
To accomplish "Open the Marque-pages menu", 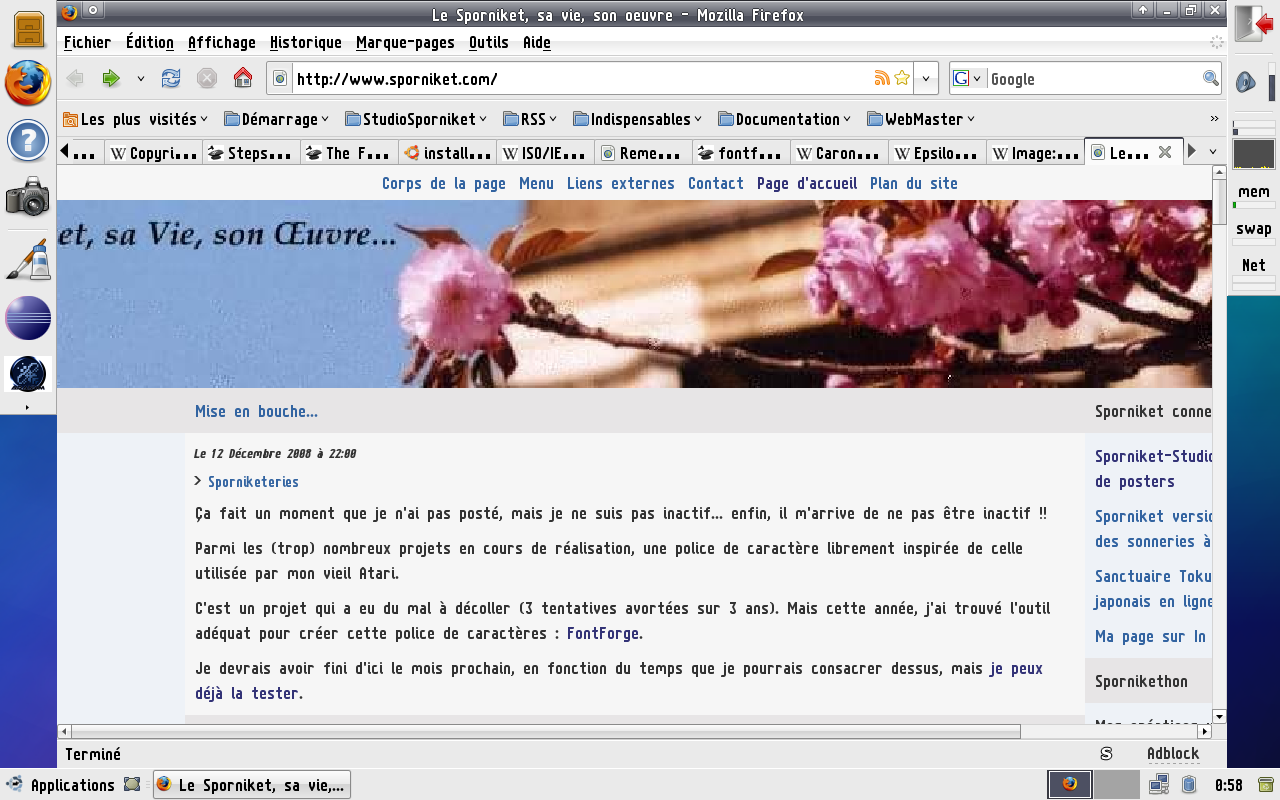I will click(405, 42).
